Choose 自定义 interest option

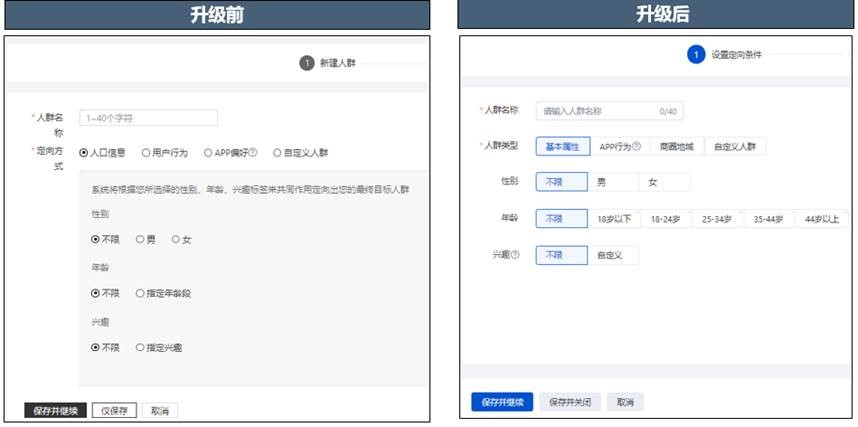pos(612,255)
